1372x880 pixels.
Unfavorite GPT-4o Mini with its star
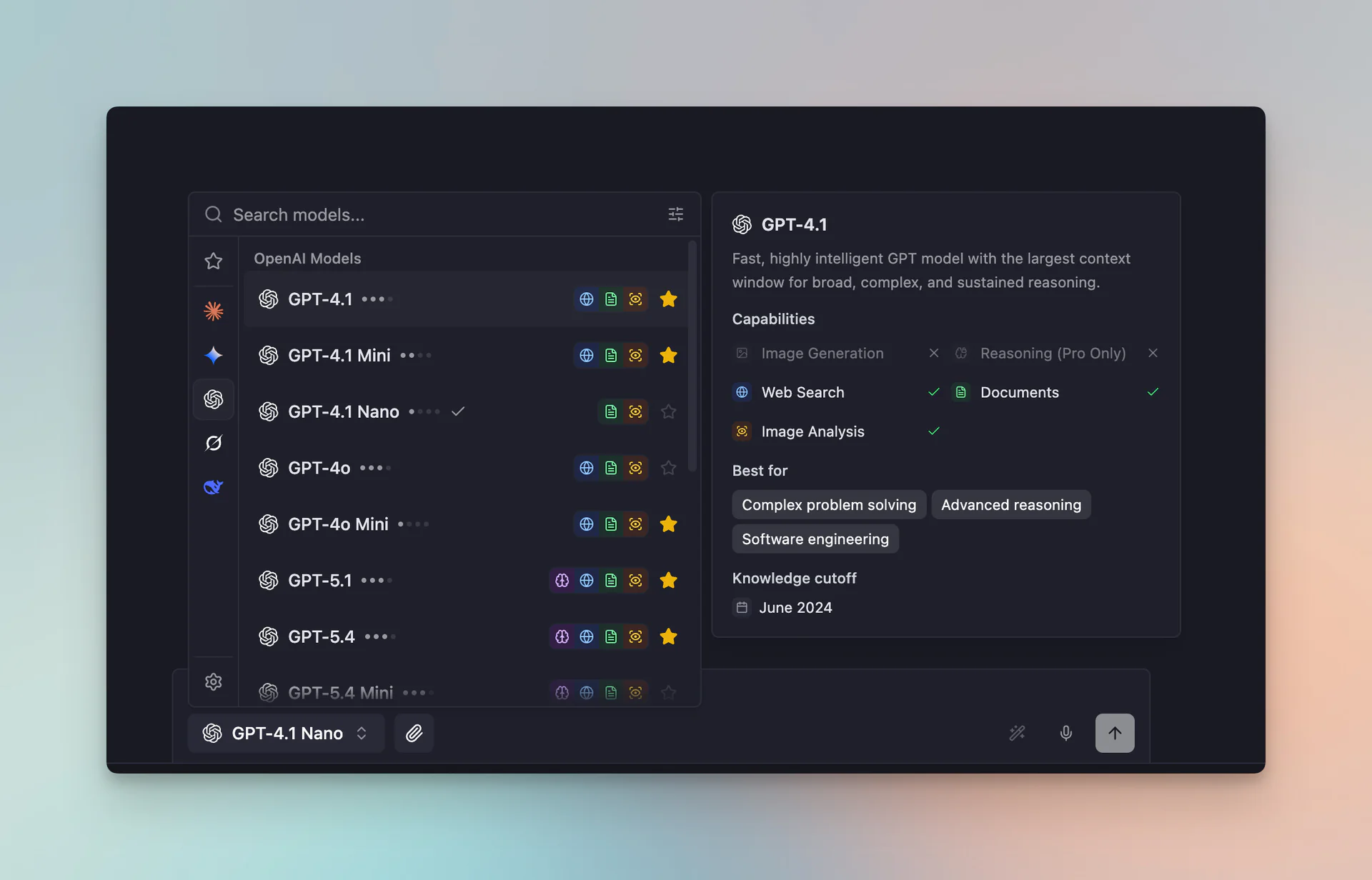coord(668,524)
